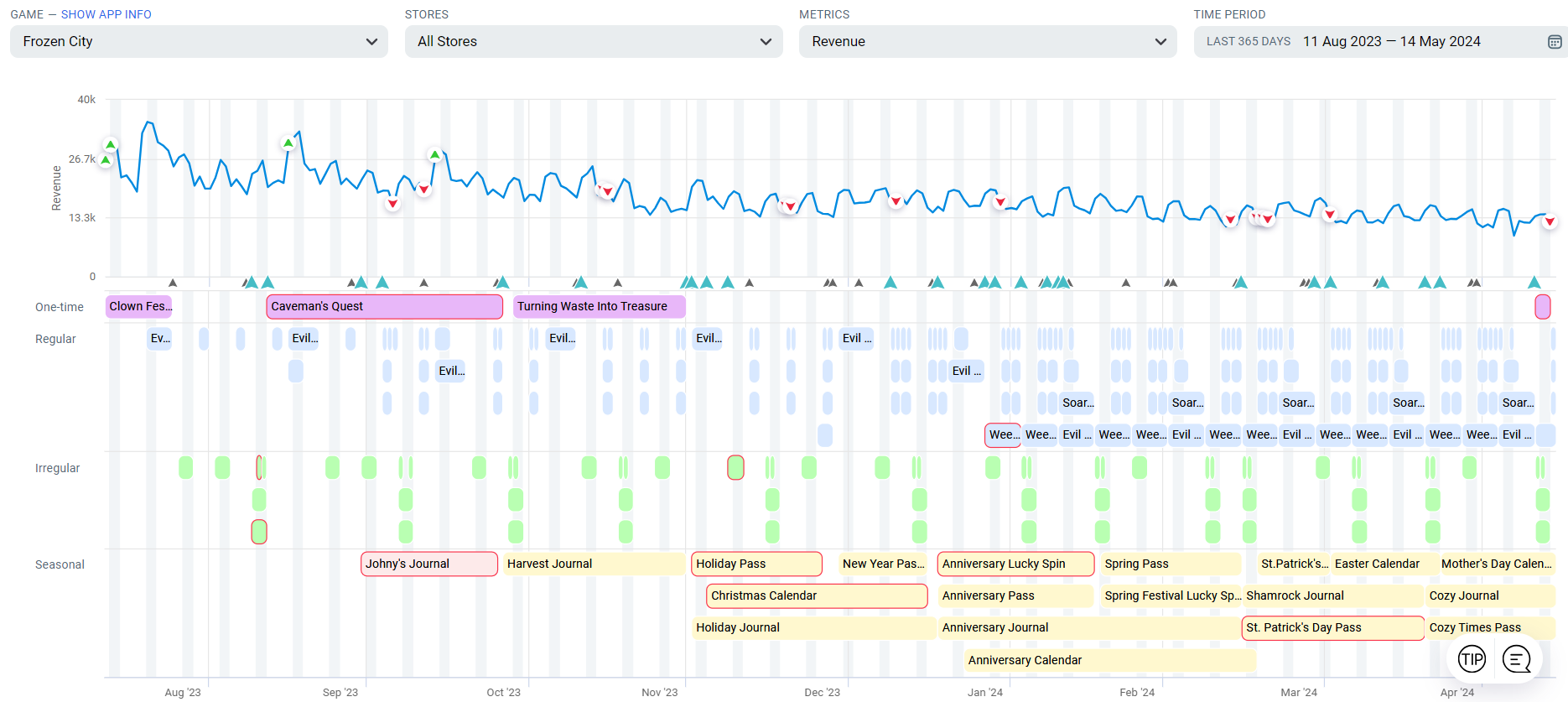Screen dimensions: 1568x702
Task: Click SHOW APP INFO link
Action: pyautogui.click(x=106, y=14)
